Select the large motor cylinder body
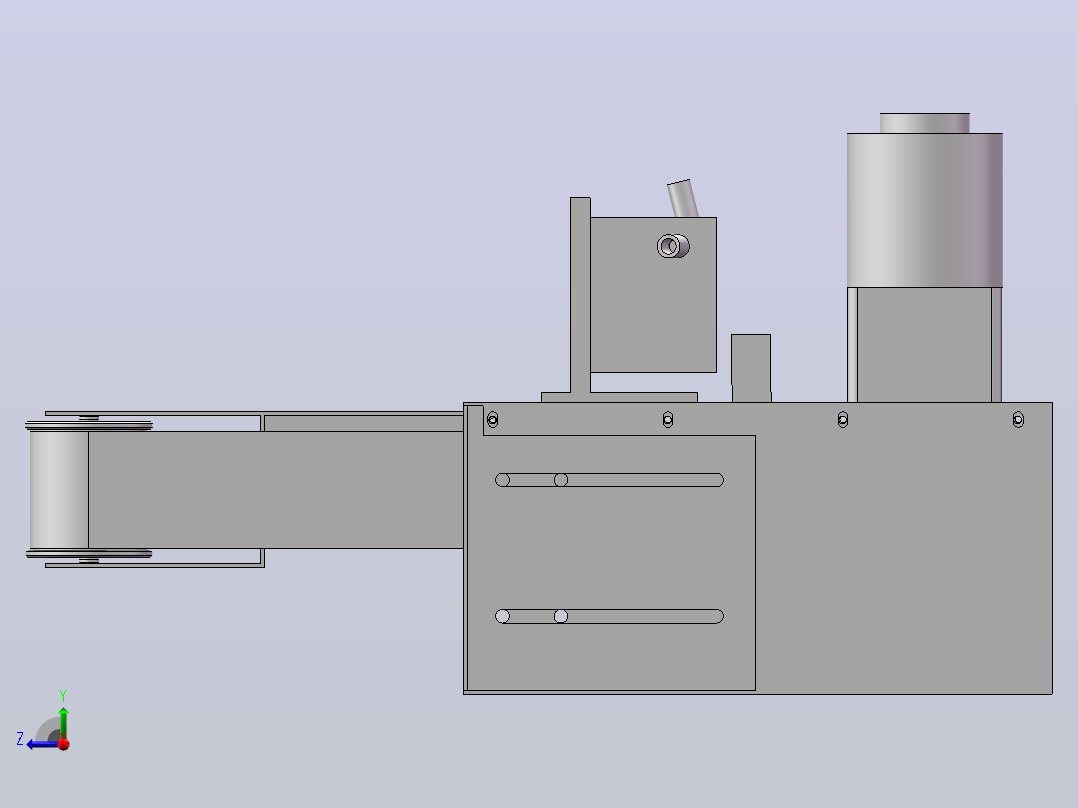 (925, 210)
